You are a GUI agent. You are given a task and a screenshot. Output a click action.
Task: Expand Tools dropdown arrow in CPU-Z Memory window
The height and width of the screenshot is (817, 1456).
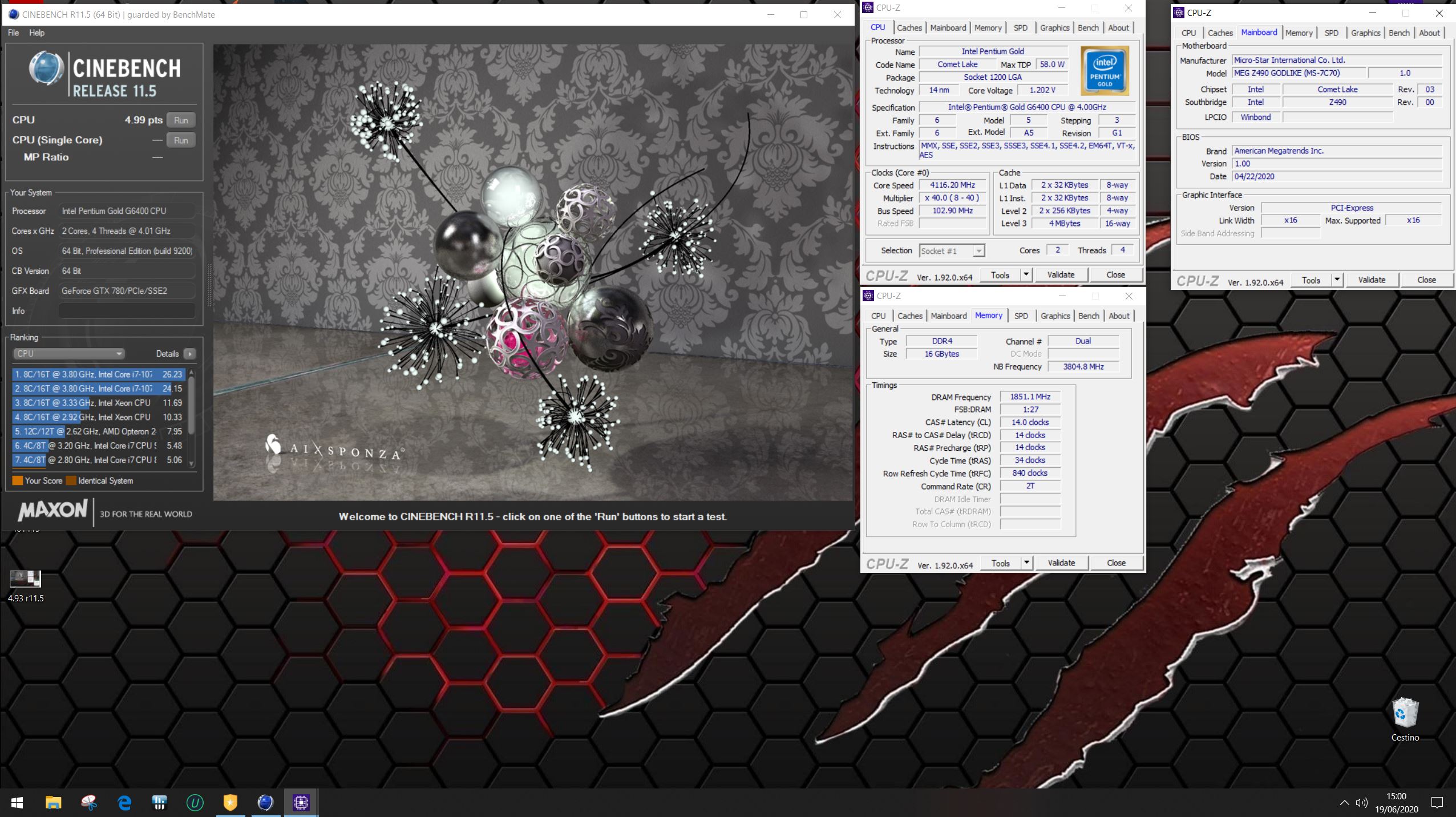[1026, 563]
